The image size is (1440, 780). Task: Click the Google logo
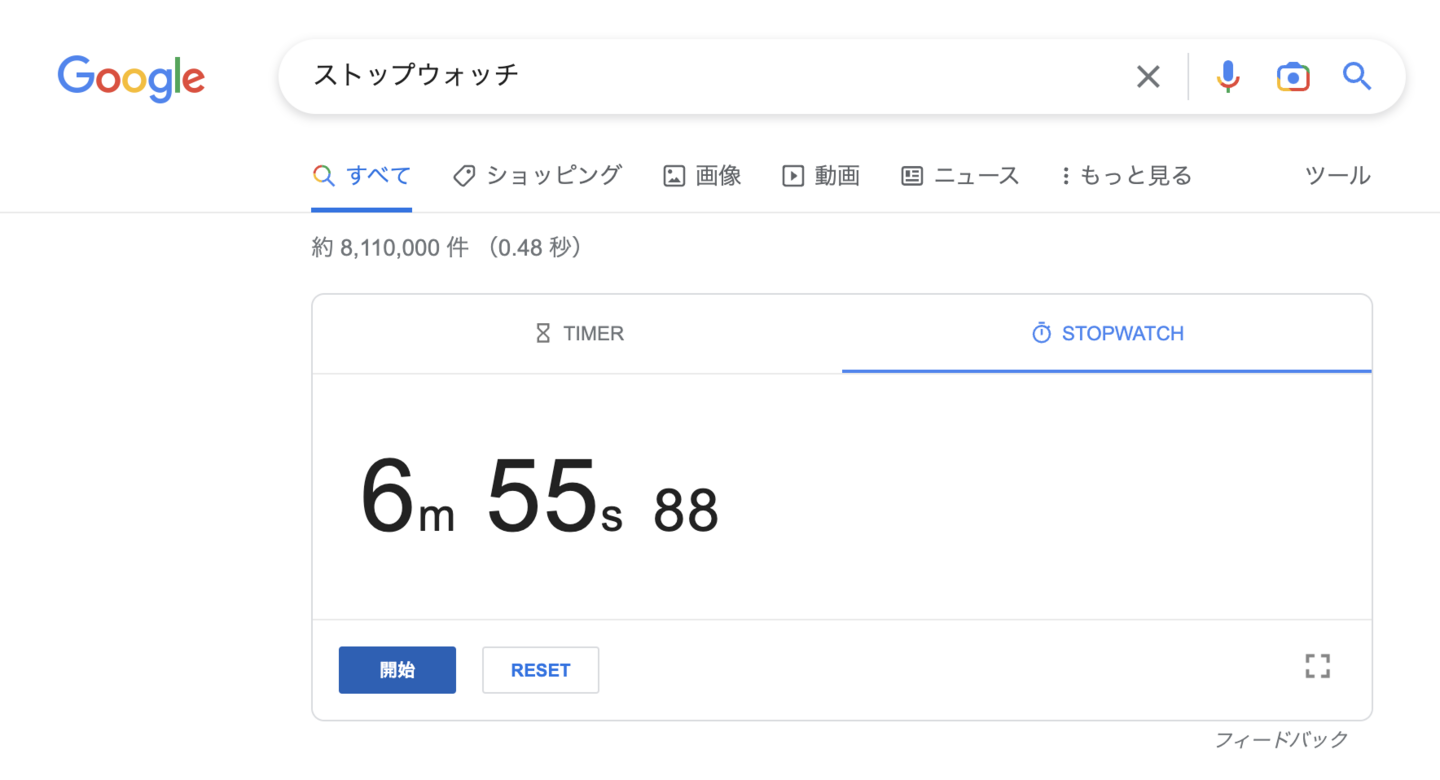pos(131,78)
